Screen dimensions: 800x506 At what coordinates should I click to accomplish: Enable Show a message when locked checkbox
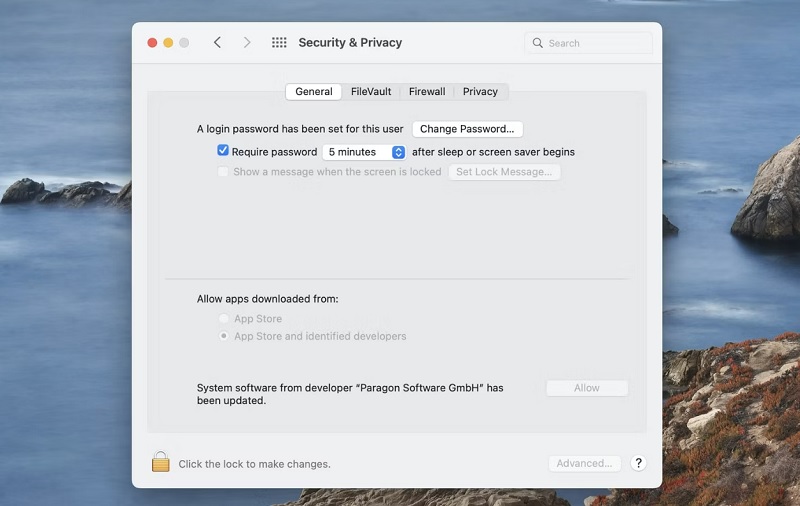click(x=223, y=171)
